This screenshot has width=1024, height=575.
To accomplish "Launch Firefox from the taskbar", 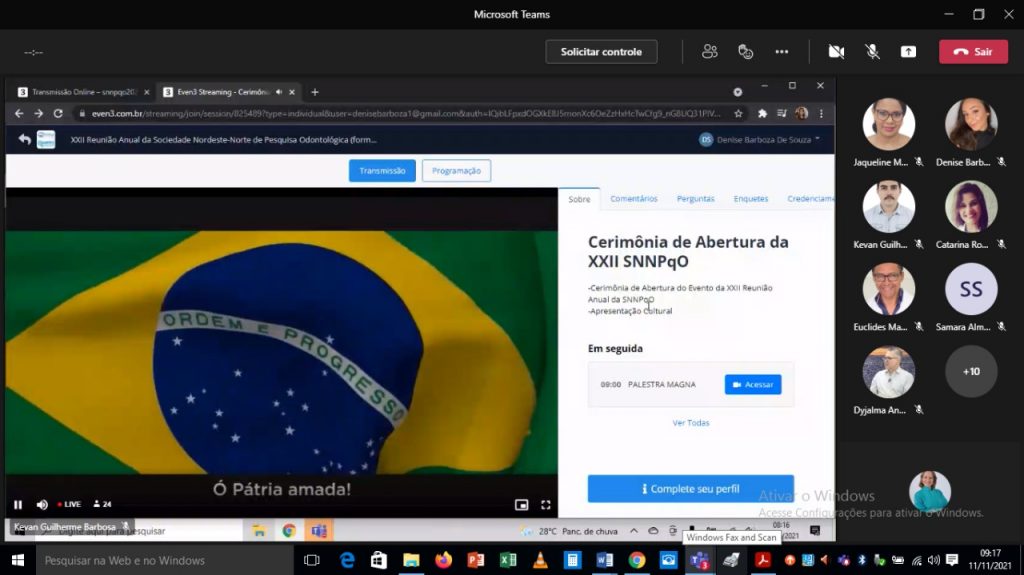I will tap(443, 561).
